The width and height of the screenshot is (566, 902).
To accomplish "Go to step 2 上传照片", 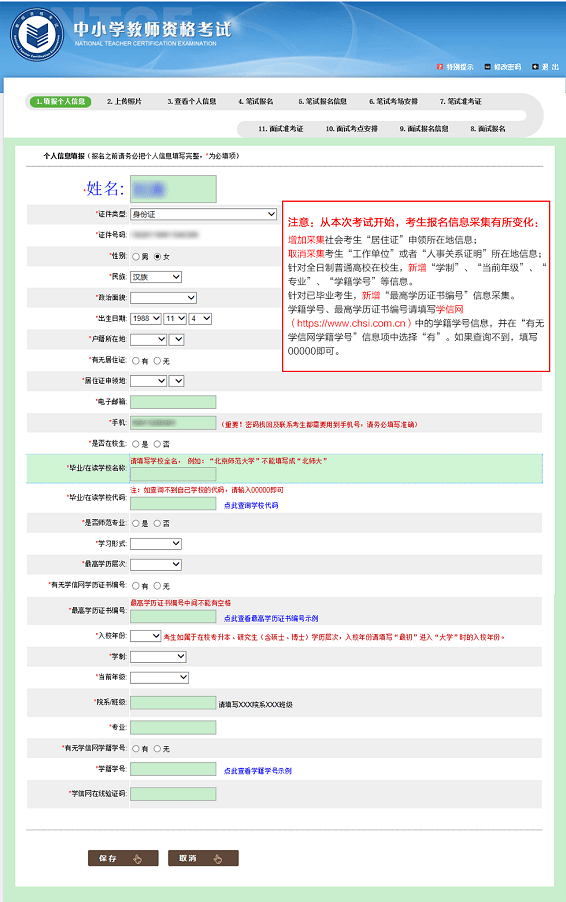I will click(124, 101).
